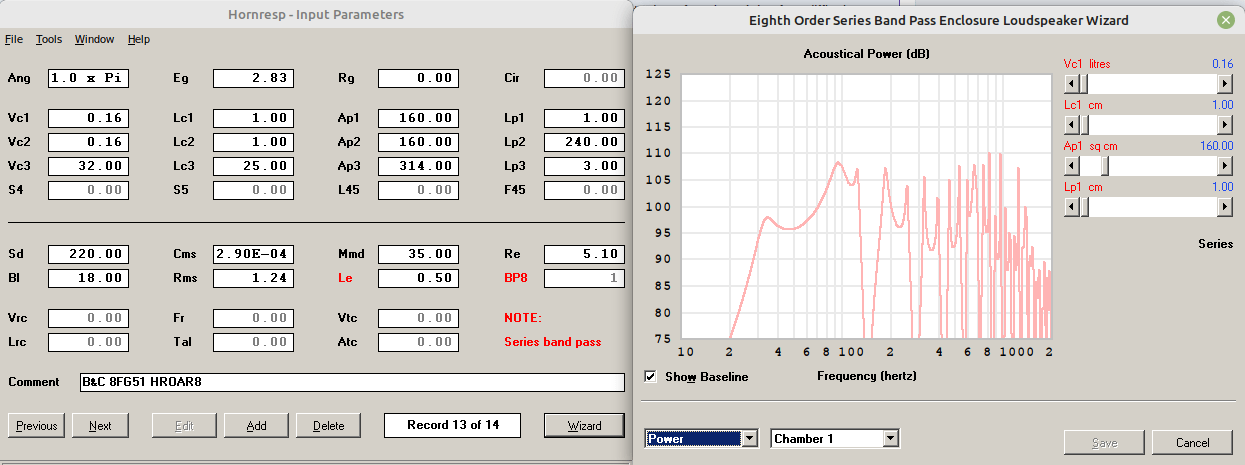Image resolution: width=1245 pixels, height=465 pixels.
Task: Click right arrow of Vc1 litres slider
Action: [x=1225, y=83]
